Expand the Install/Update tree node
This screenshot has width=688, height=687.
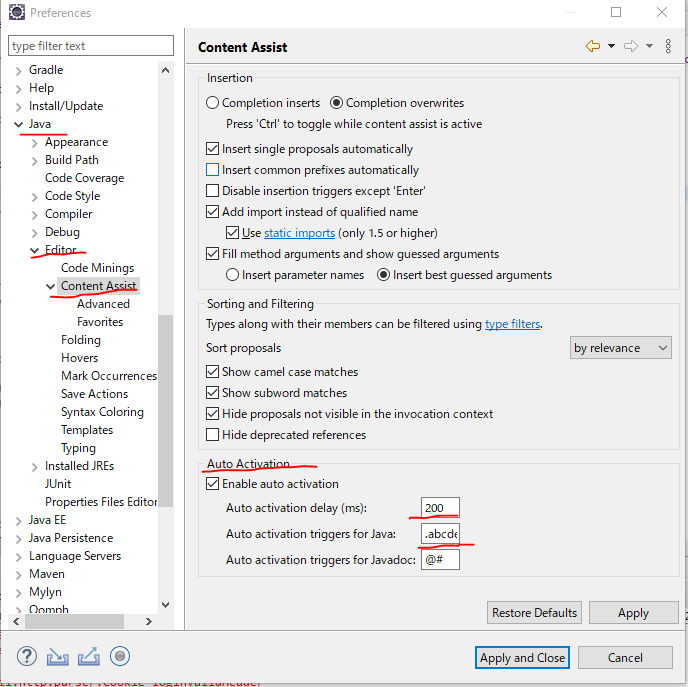[x=18, y=107]
